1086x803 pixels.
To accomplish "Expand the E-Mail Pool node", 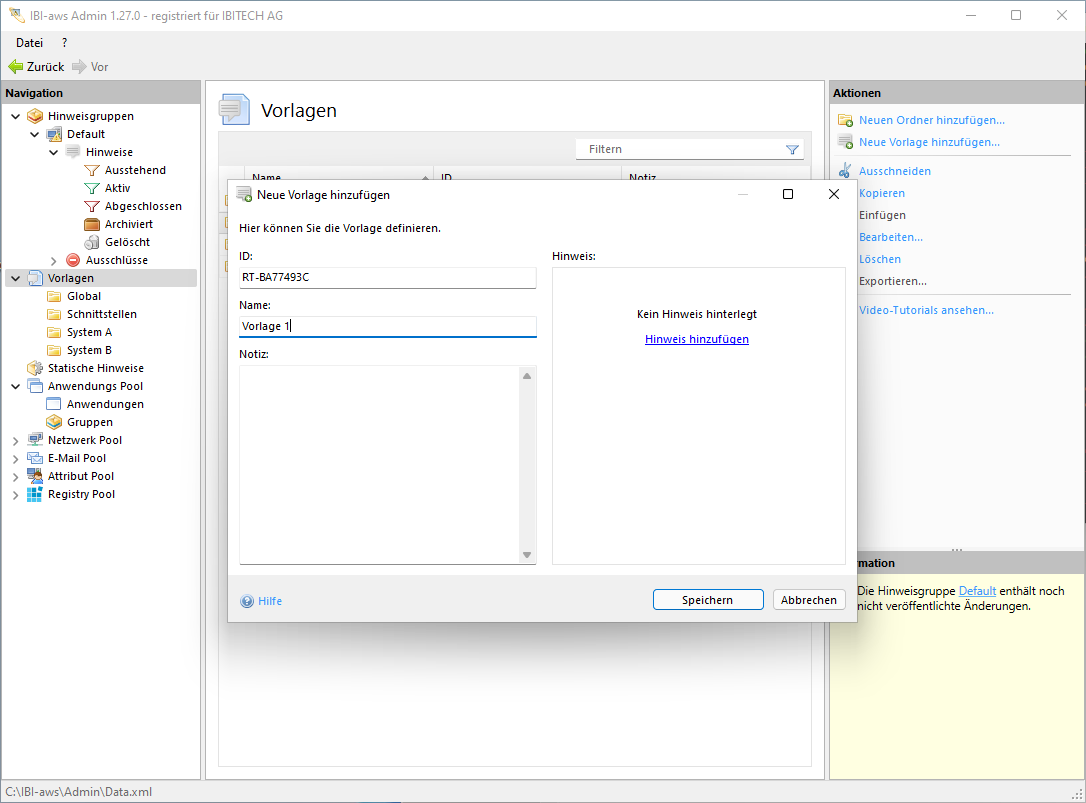I will pos(16,458).
